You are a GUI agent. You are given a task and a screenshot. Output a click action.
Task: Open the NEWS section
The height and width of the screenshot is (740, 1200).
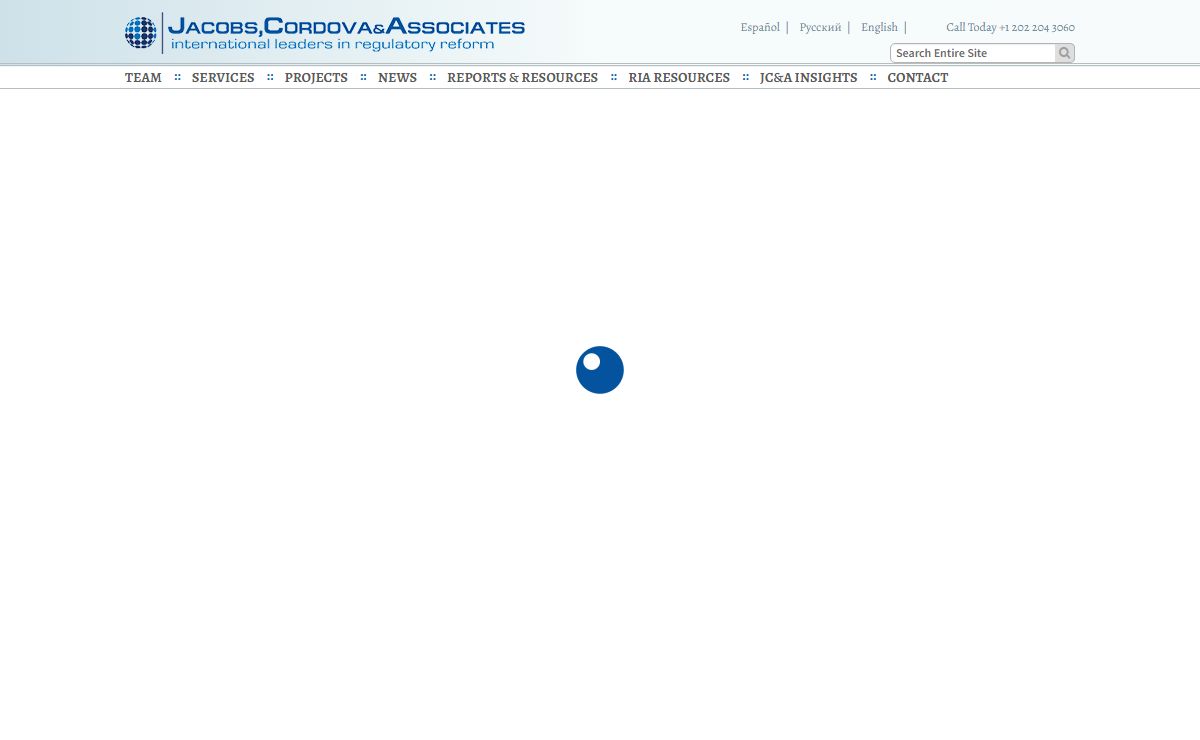[x=397, y=77]
